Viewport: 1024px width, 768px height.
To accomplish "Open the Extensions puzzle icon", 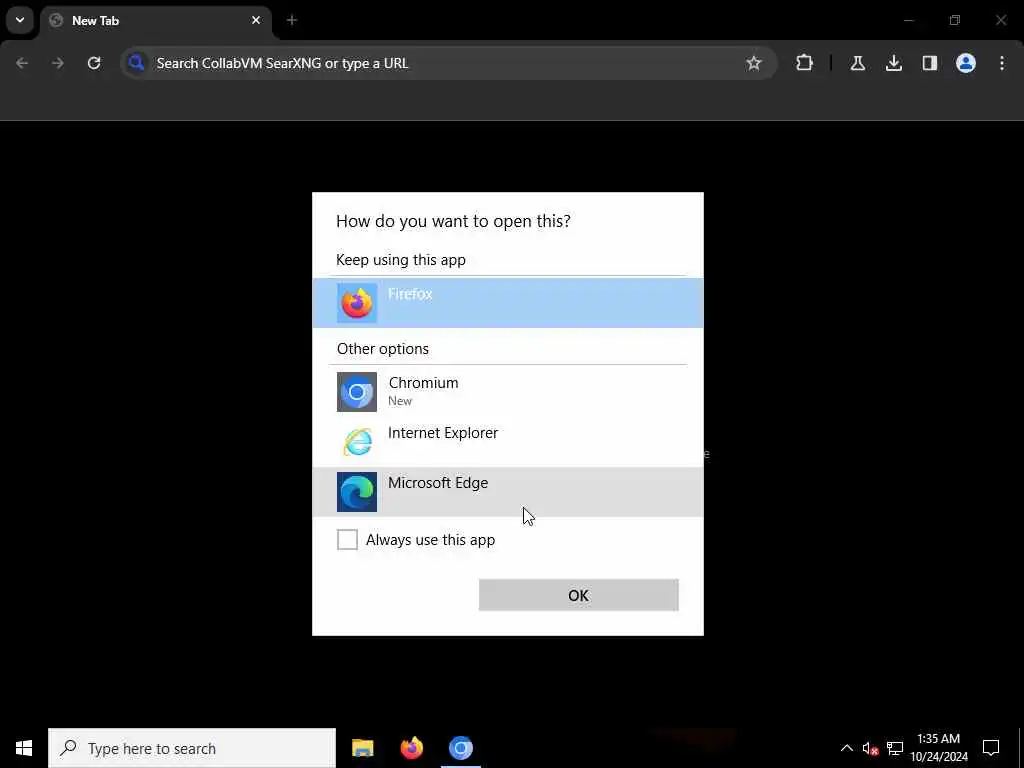I will point(805,63).
